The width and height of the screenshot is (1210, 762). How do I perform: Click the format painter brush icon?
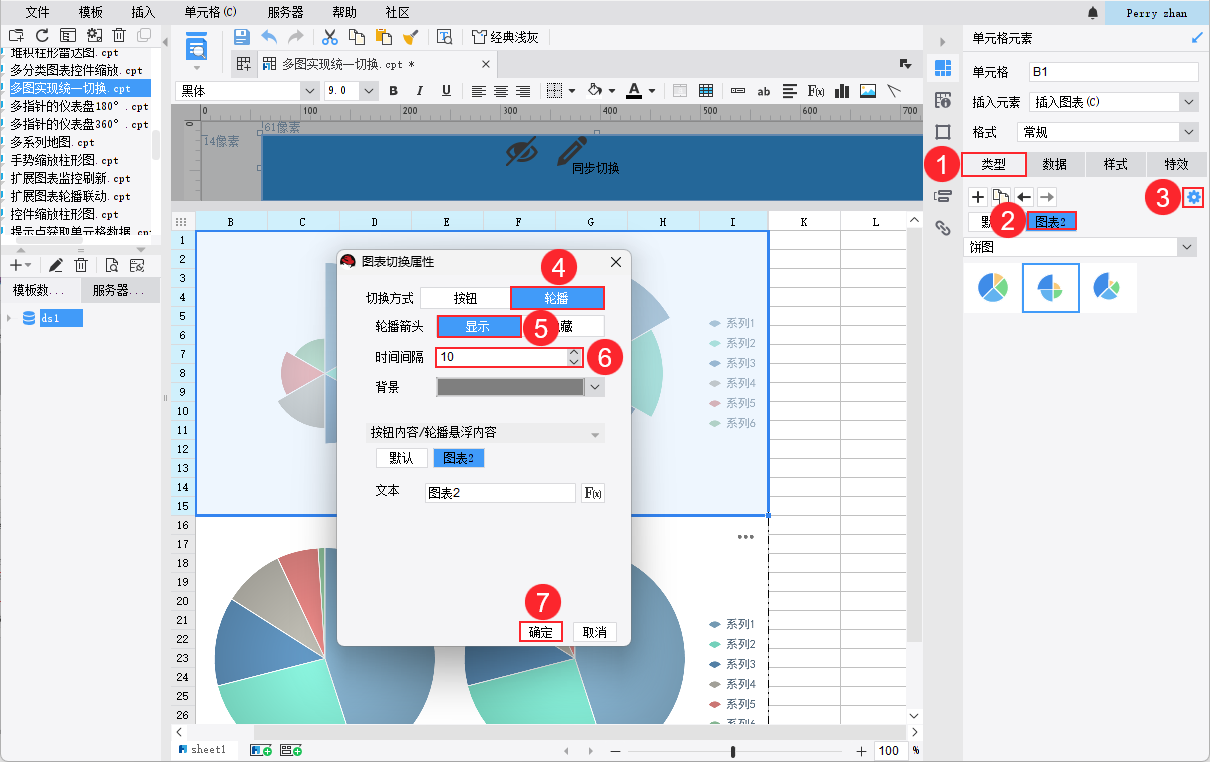coord(410,37)
